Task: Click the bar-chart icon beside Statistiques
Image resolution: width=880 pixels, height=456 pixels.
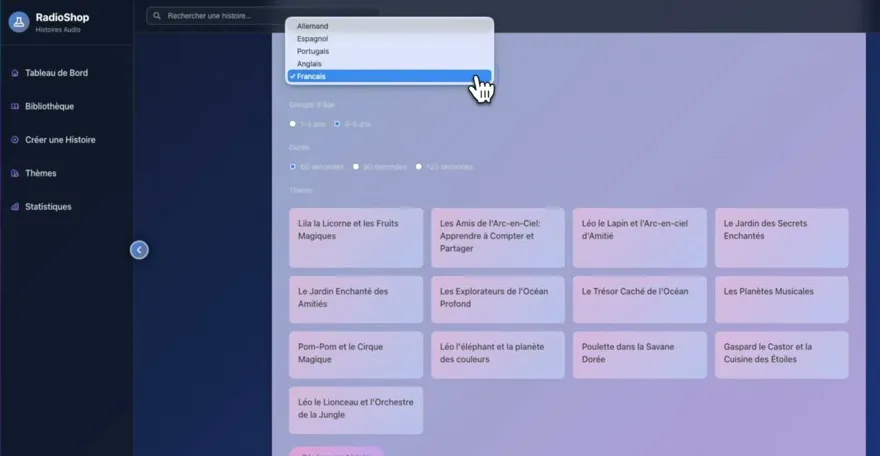Action: click(x=15, y=207)
